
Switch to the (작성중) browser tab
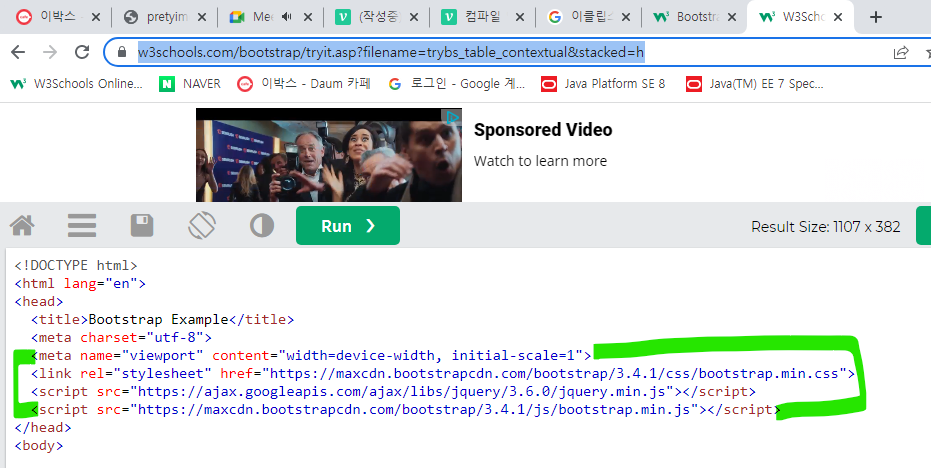(378, 17)
